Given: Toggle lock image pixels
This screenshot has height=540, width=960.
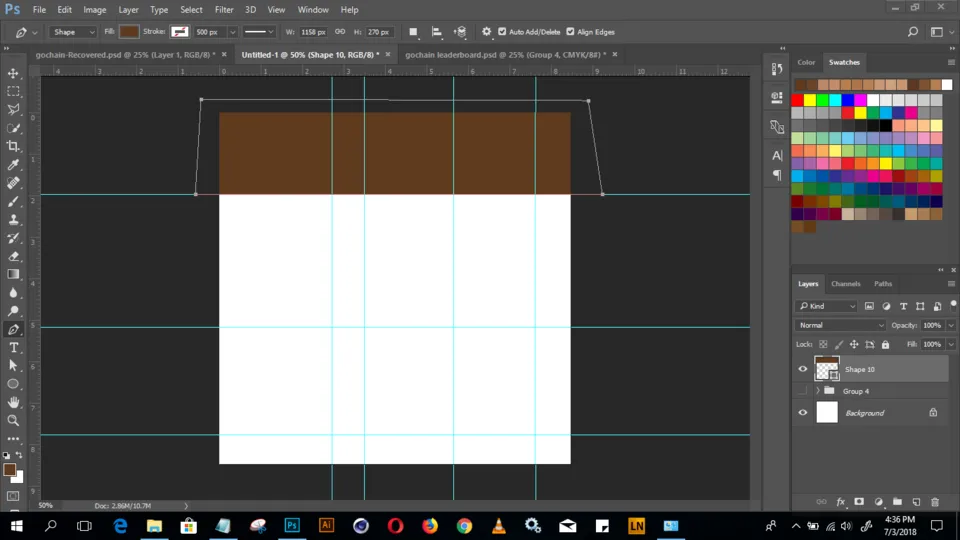Looking at the screenshot, I should coord(839,345).
